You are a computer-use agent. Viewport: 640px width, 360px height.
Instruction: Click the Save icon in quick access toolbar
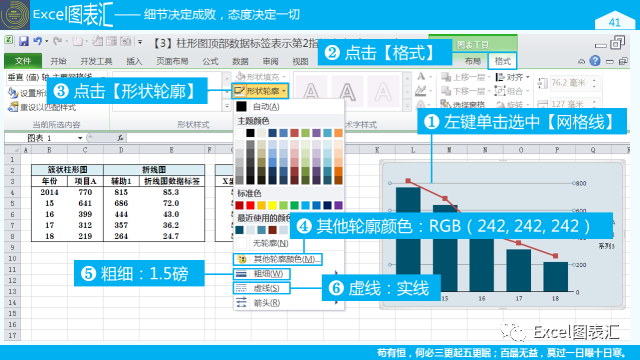point(24,41)
